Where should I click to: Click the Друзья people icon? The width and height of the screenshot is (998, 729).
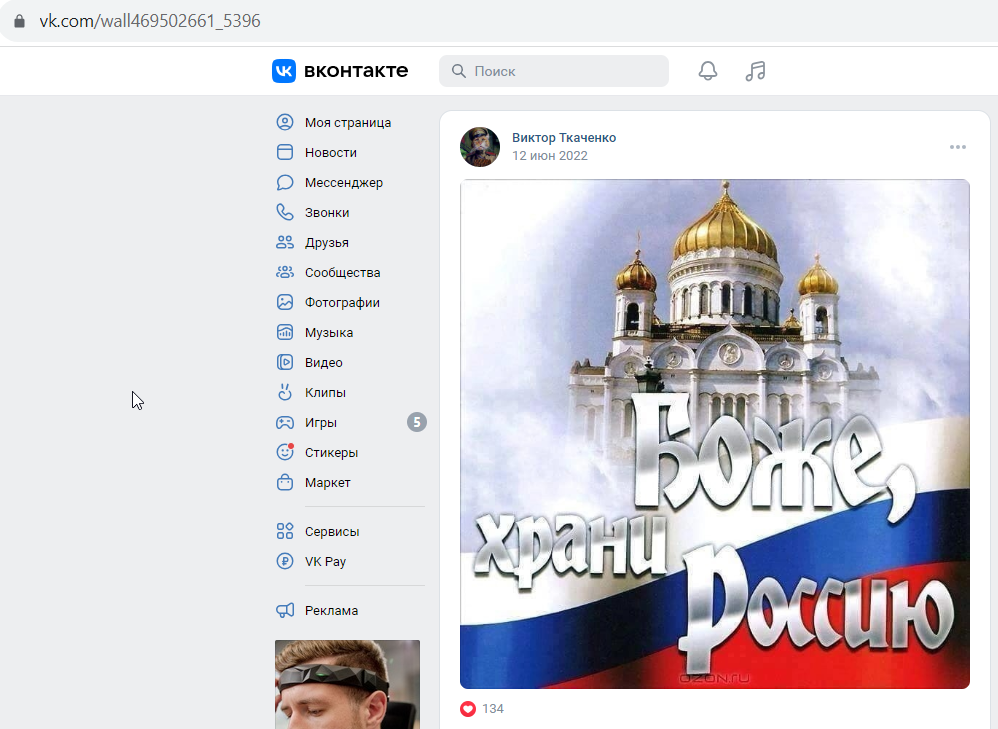point(285,242)
